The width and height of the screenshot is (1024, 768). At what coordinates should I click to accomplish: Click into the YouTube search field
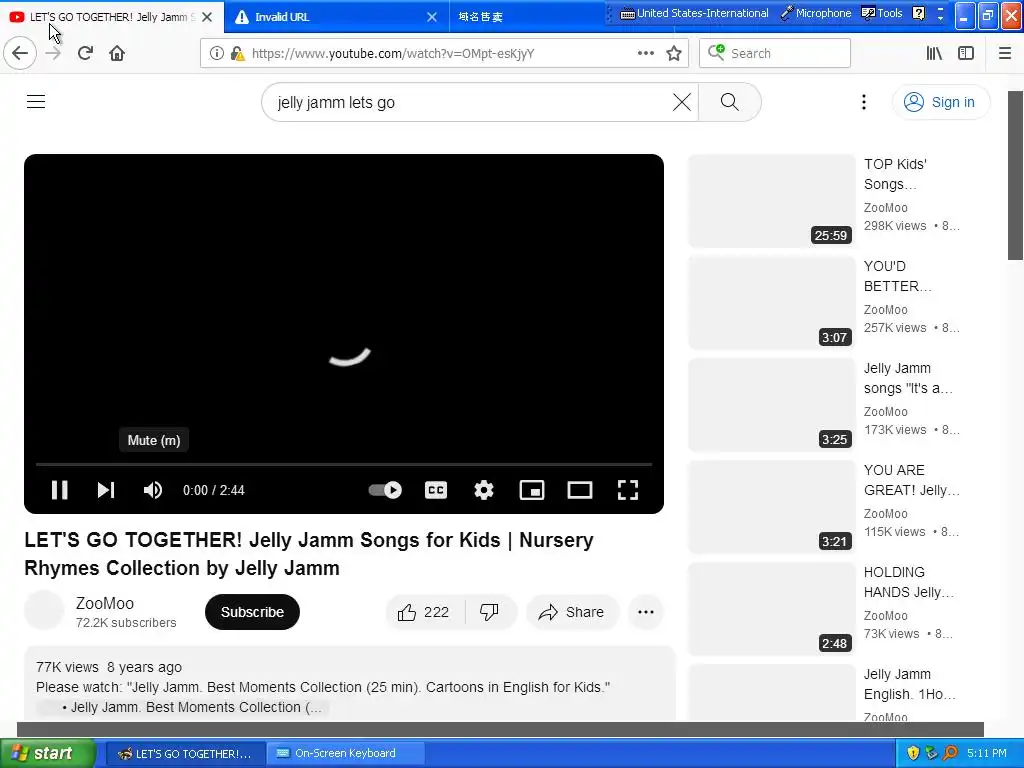470,102
